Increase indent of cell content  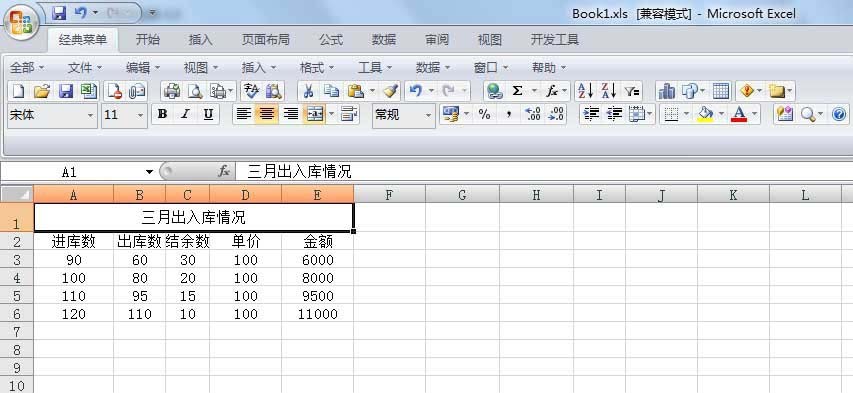[614, 114]
